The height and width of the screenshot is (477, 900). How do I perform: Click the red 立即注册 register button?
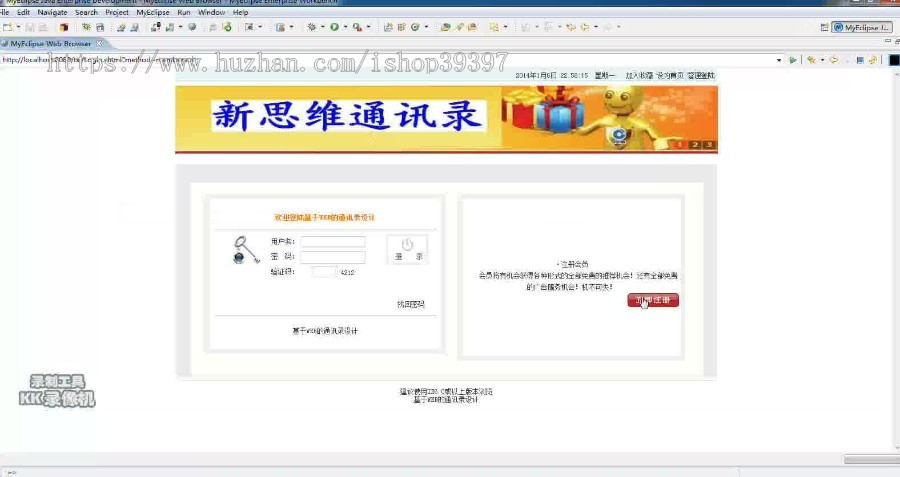653,300
